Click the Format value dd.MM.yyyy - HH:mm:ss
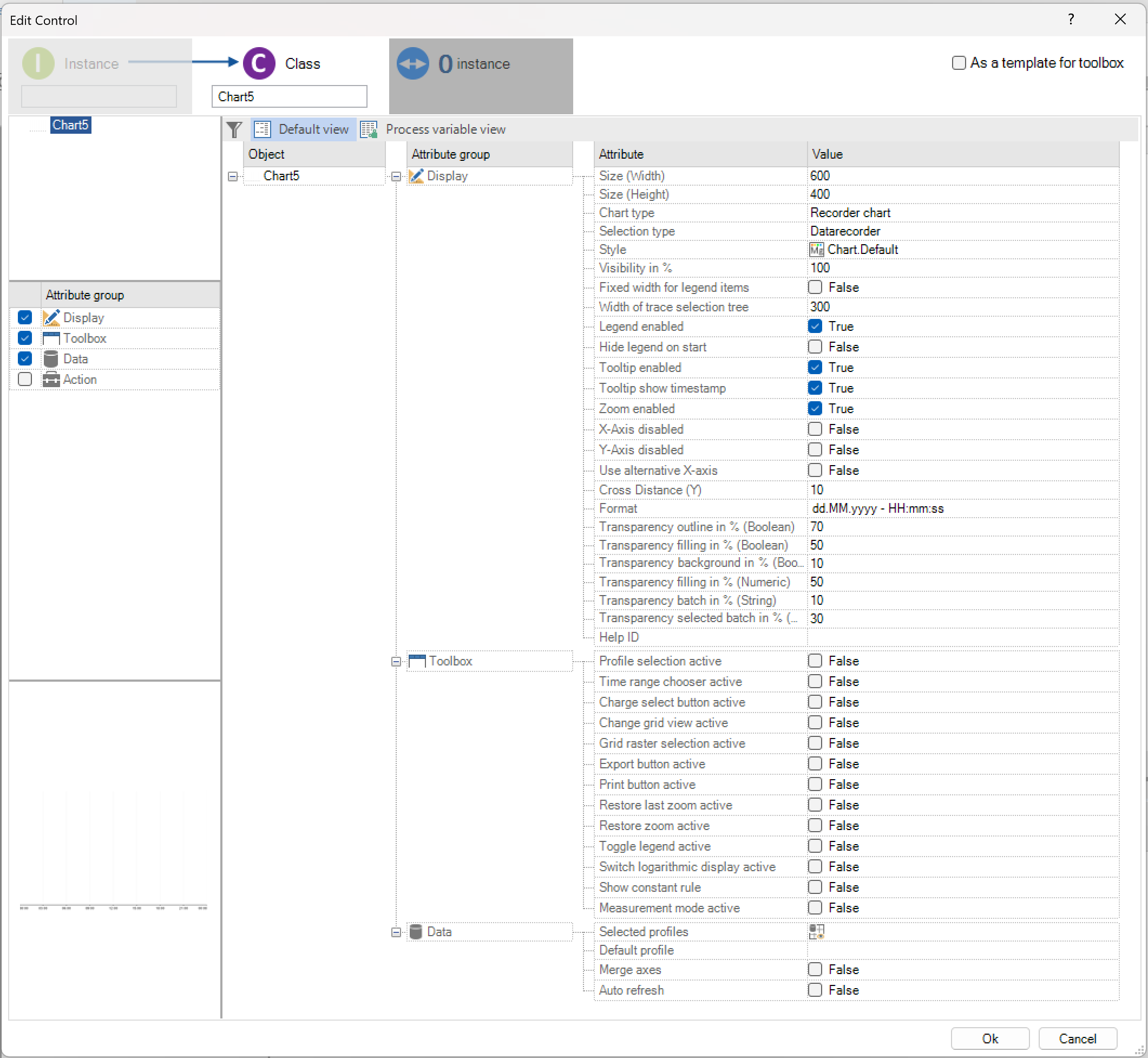The image size is (1148, 1058). tap(962, 508)
